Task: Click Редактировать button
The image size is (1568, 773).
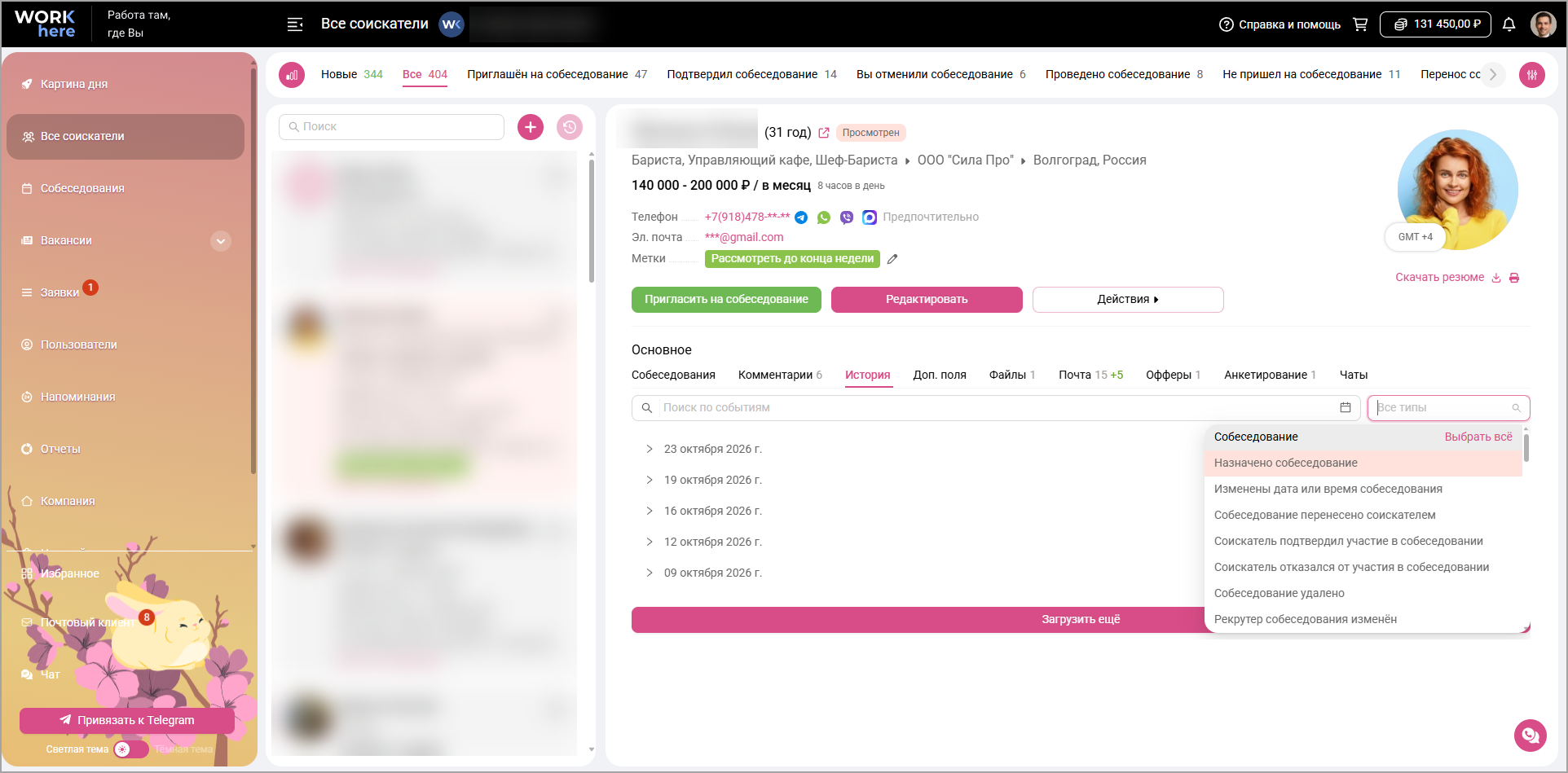Action: pyautogui.click(x=927, y=300)
